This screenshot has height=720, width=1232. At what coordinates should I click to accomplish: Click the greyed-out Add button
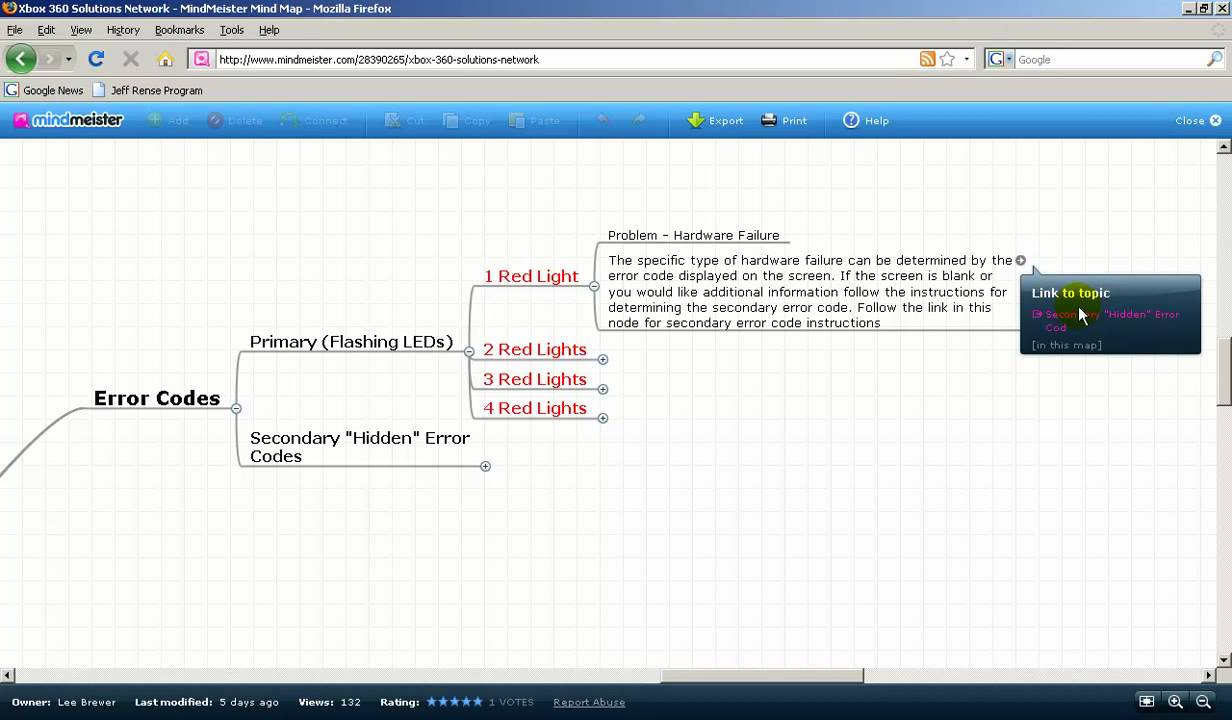tap(168, 120)
